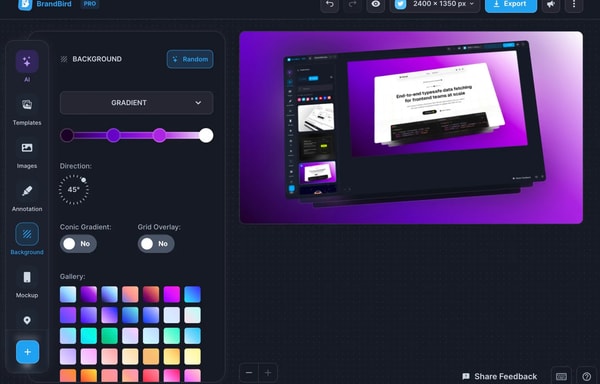Open the Mockup device icon
The width and height of the screenshot is (600, 384).
coord(27,277)
